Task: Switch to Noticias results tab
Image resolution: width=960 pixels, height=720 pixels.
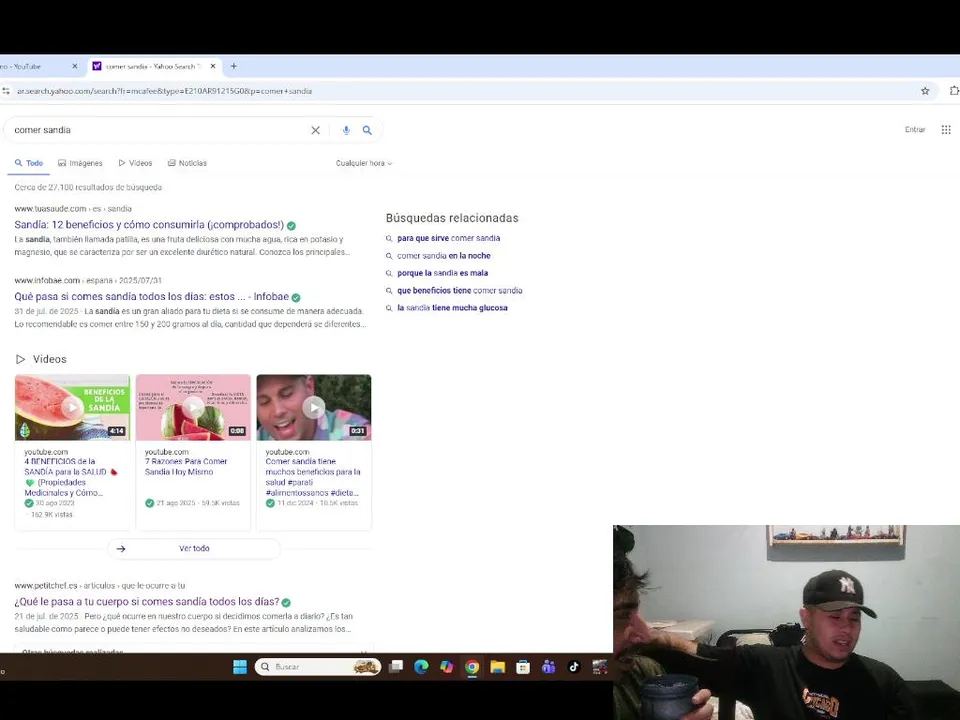Action: [187, 163]
